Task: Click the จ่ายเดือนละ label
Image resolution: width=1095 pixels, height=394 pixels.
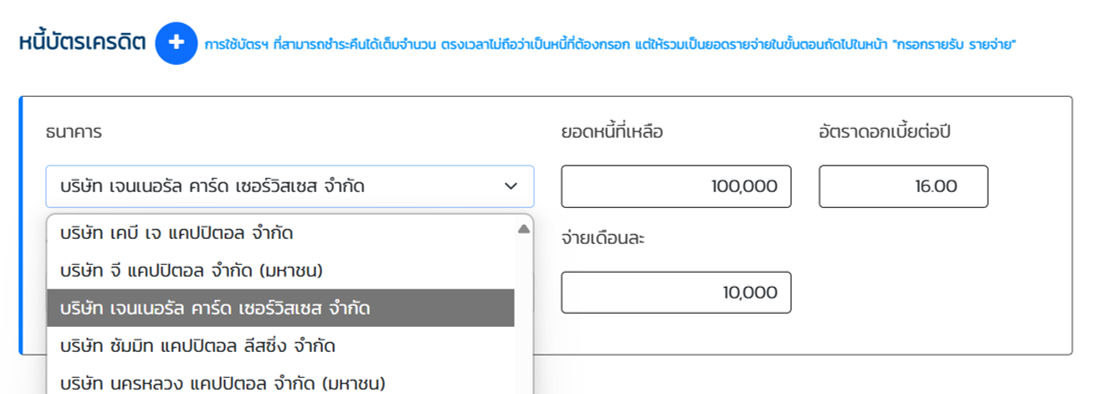Action: pos(603,239)
